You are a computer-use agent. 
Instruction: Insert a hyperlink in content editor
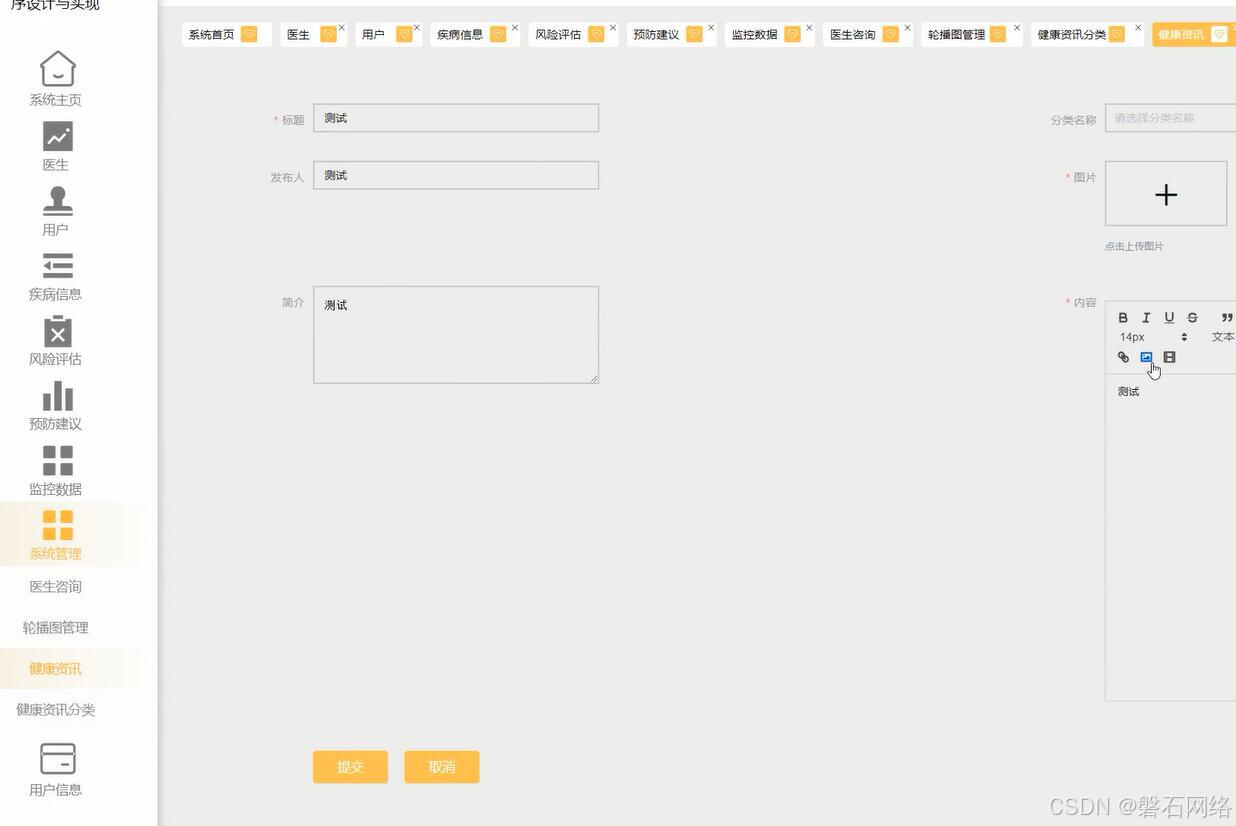1123,357
